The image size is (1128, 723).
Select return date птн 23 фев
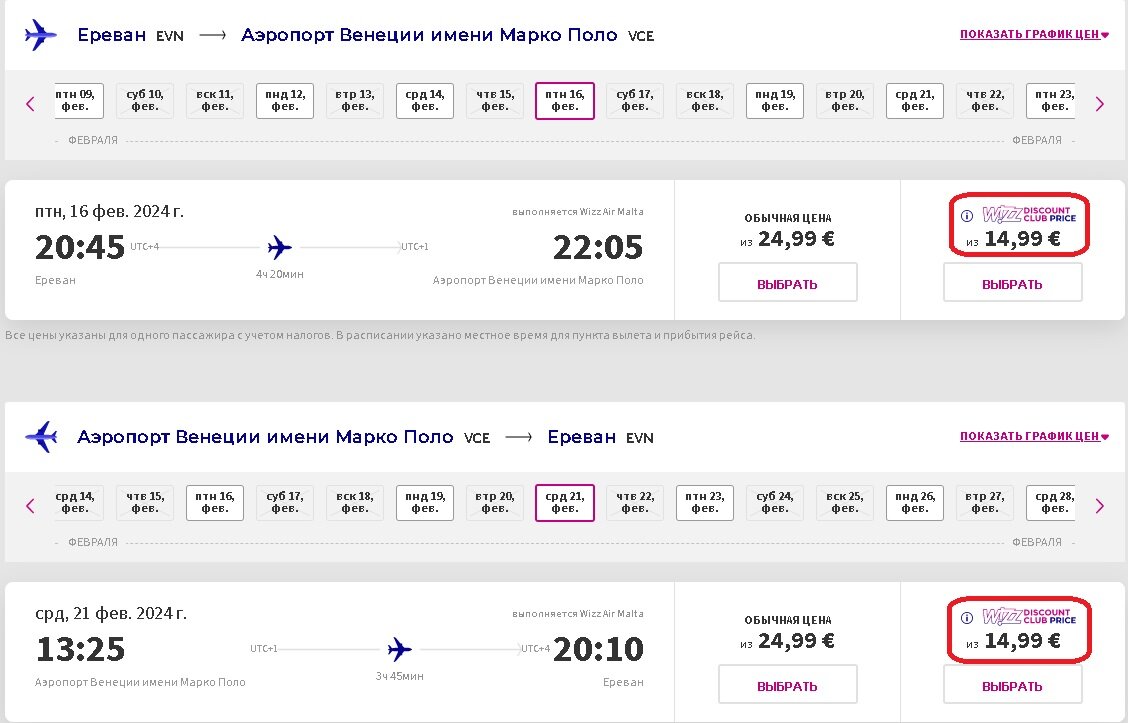704,503
